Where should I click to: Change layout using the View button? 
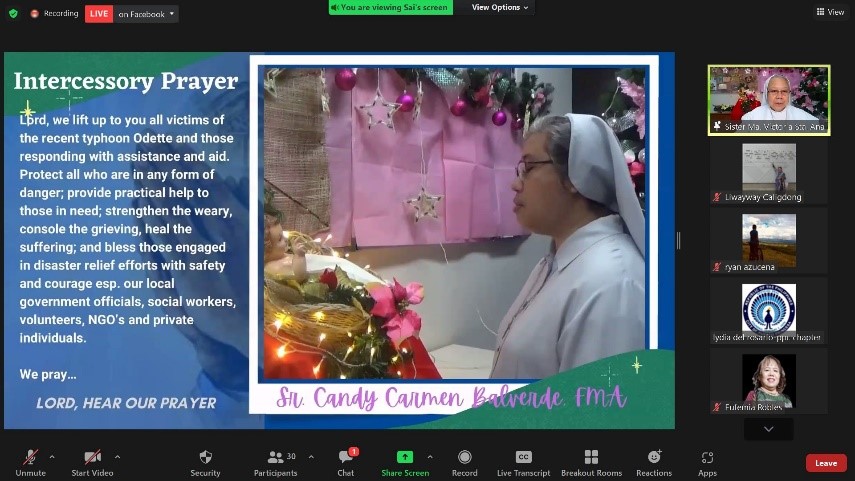click(x=830, y=12)
